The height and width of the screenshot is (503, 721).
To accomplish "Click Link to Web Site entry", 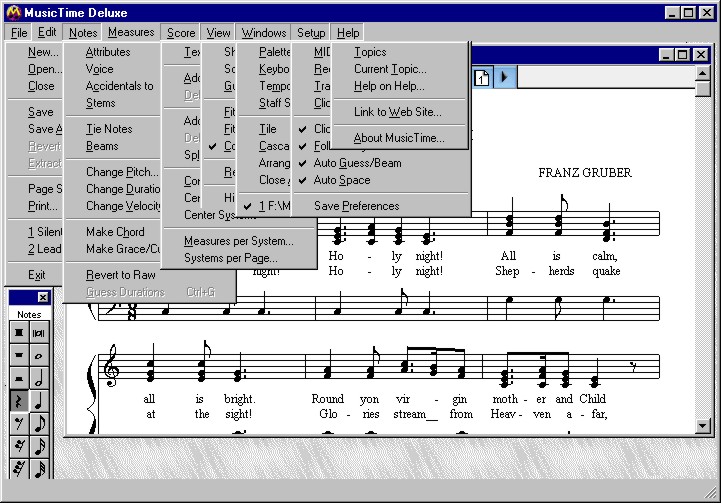I will coord(397,112).
